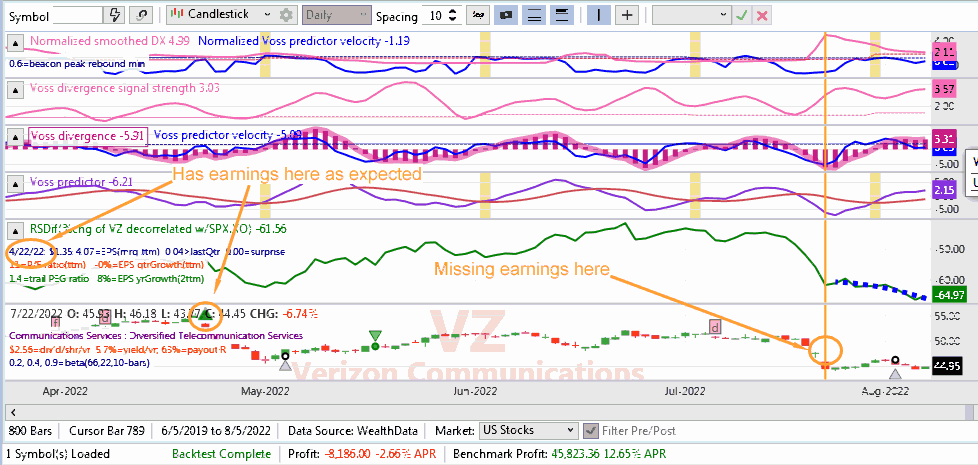Viewport: 978px width, 465px height.
Task: Click the log scale toolbar button
Action: [x=479, y=14]
